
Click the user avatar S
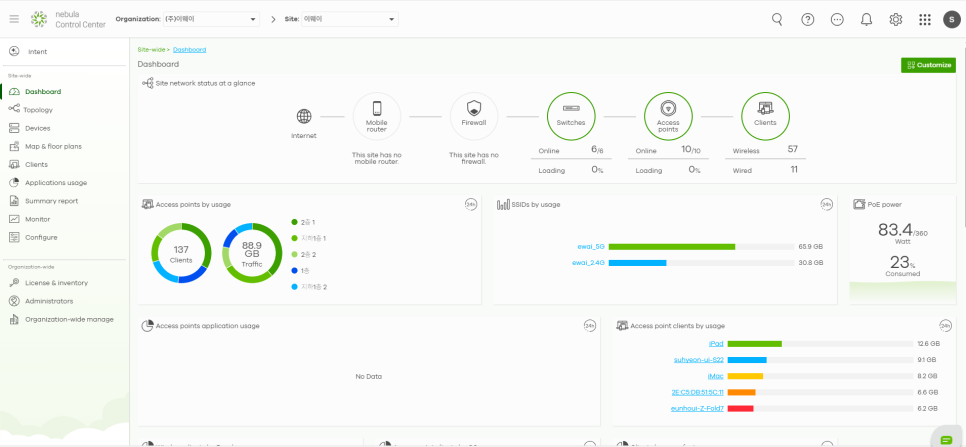950,19
